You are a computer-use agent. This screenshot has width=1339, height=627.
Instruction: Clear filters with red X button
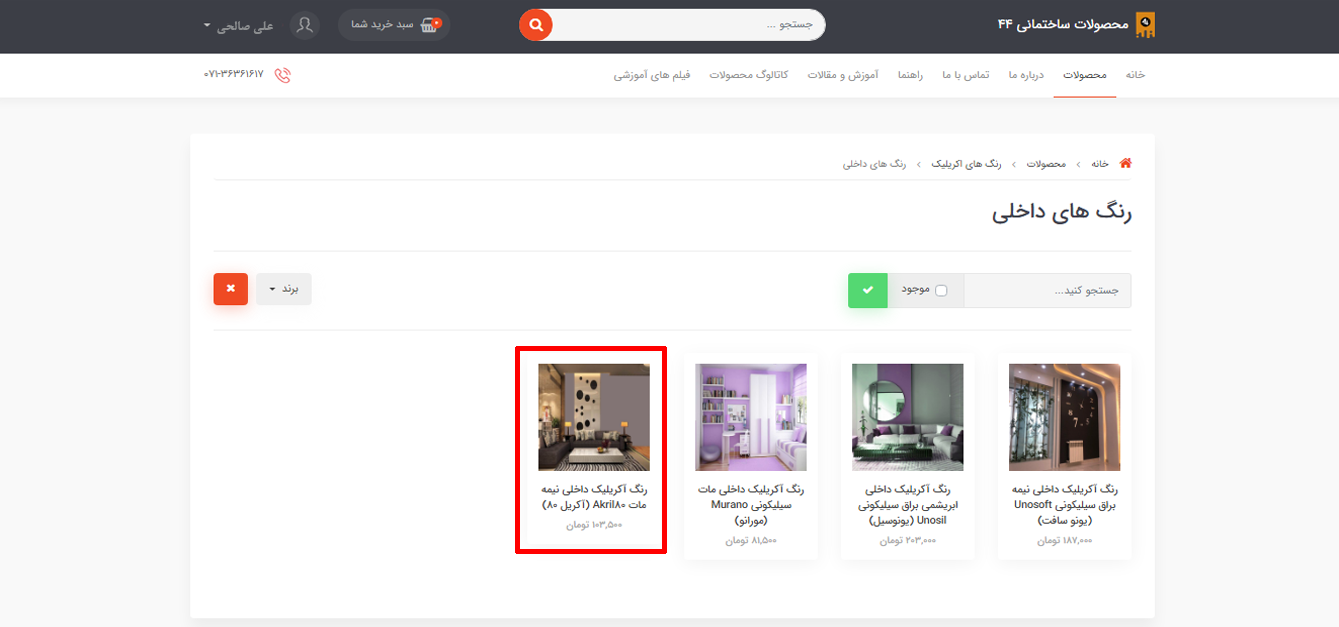[x=230, y=289]
